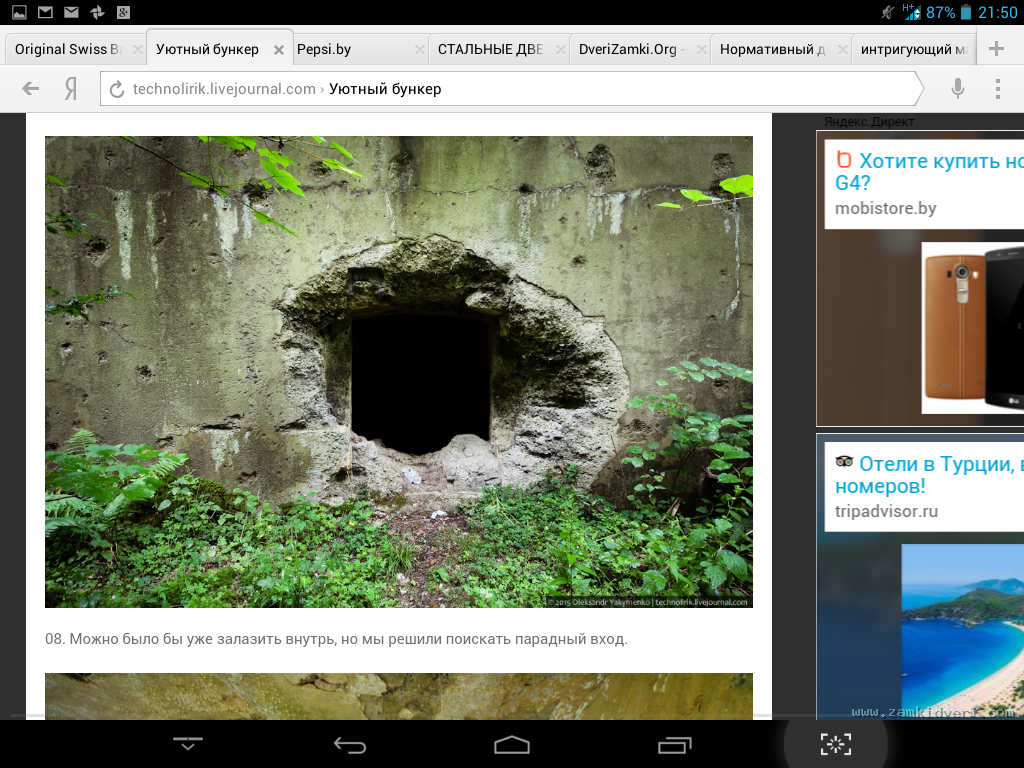The height and width of the screenshot is (768, 1024).
Task: Tap the Android back navigation button
Action: click(350, 744)
